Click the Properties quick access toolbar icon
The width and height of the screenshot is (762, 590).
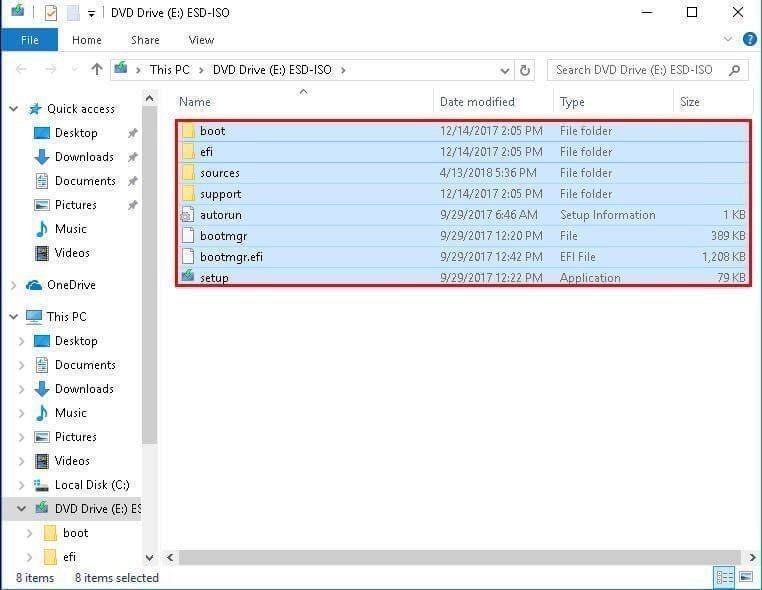pyautogui.click(x=51, y=13)
